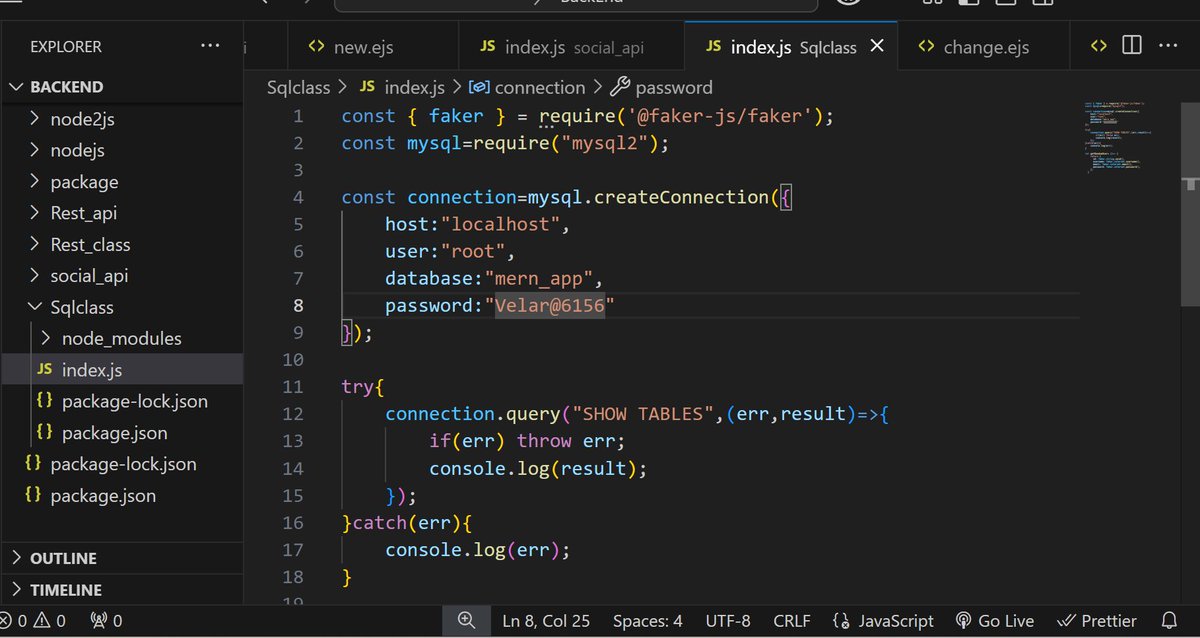Click the EXPLORER panel title

click(66, 47)
